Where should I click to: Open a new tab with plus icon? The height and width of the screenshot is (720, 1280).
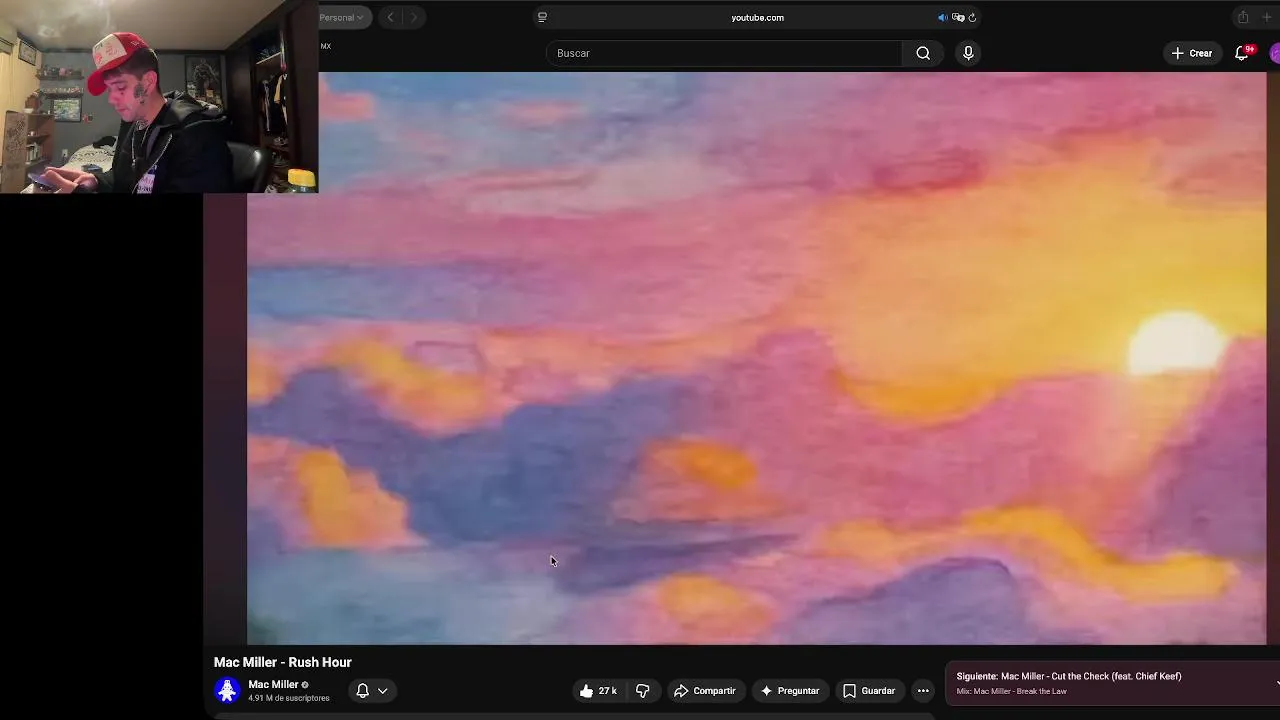(1267, 17)
